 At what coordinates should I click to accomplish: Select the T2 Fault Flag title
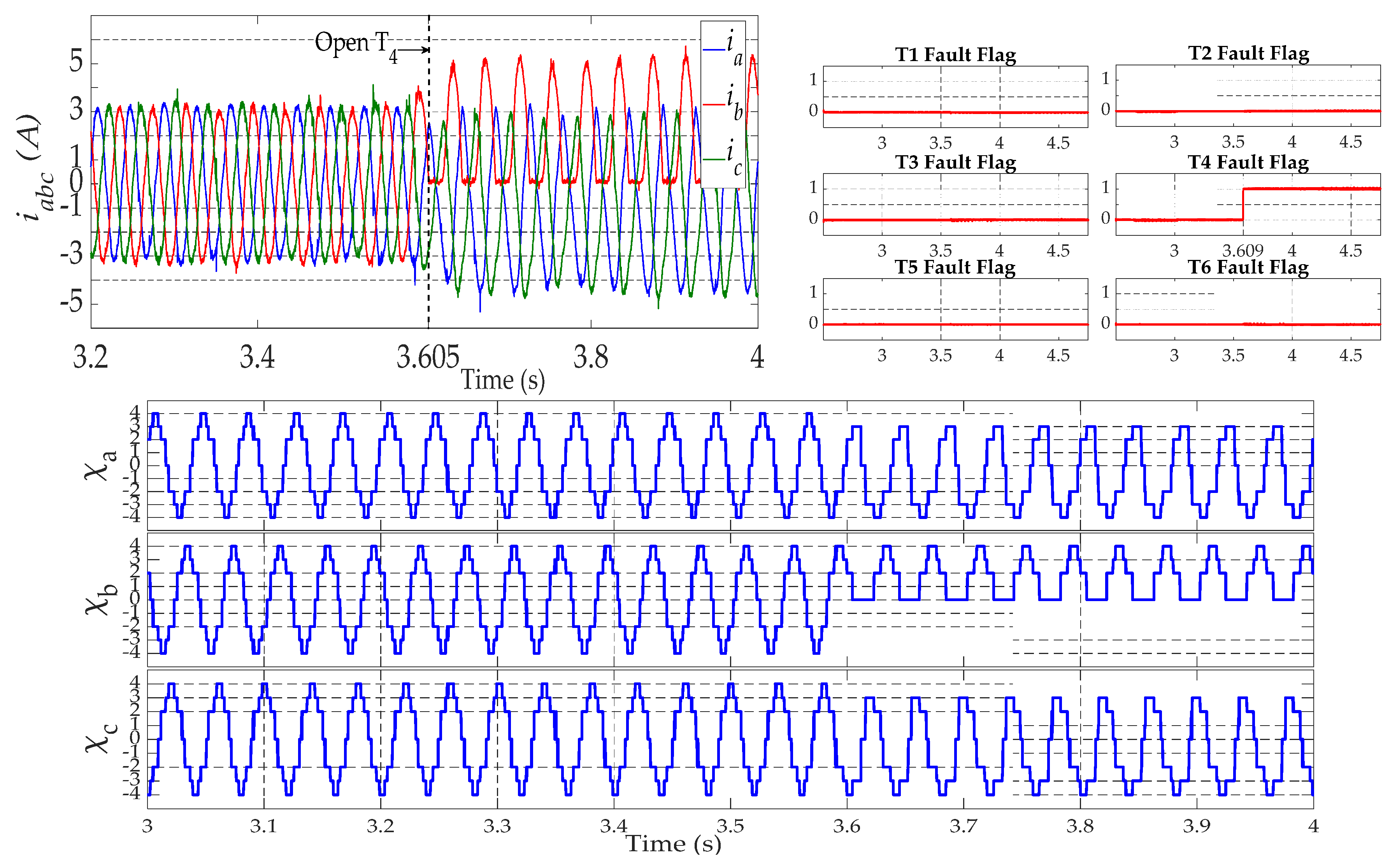1248,53
